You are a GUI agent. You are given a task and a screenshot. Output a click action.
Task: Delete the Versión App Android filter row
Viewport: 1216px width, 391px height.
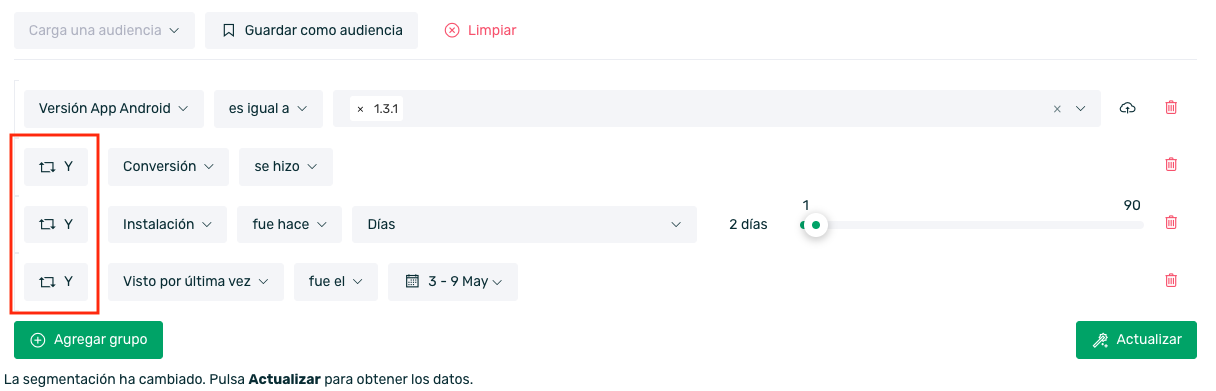[1171, 108]
